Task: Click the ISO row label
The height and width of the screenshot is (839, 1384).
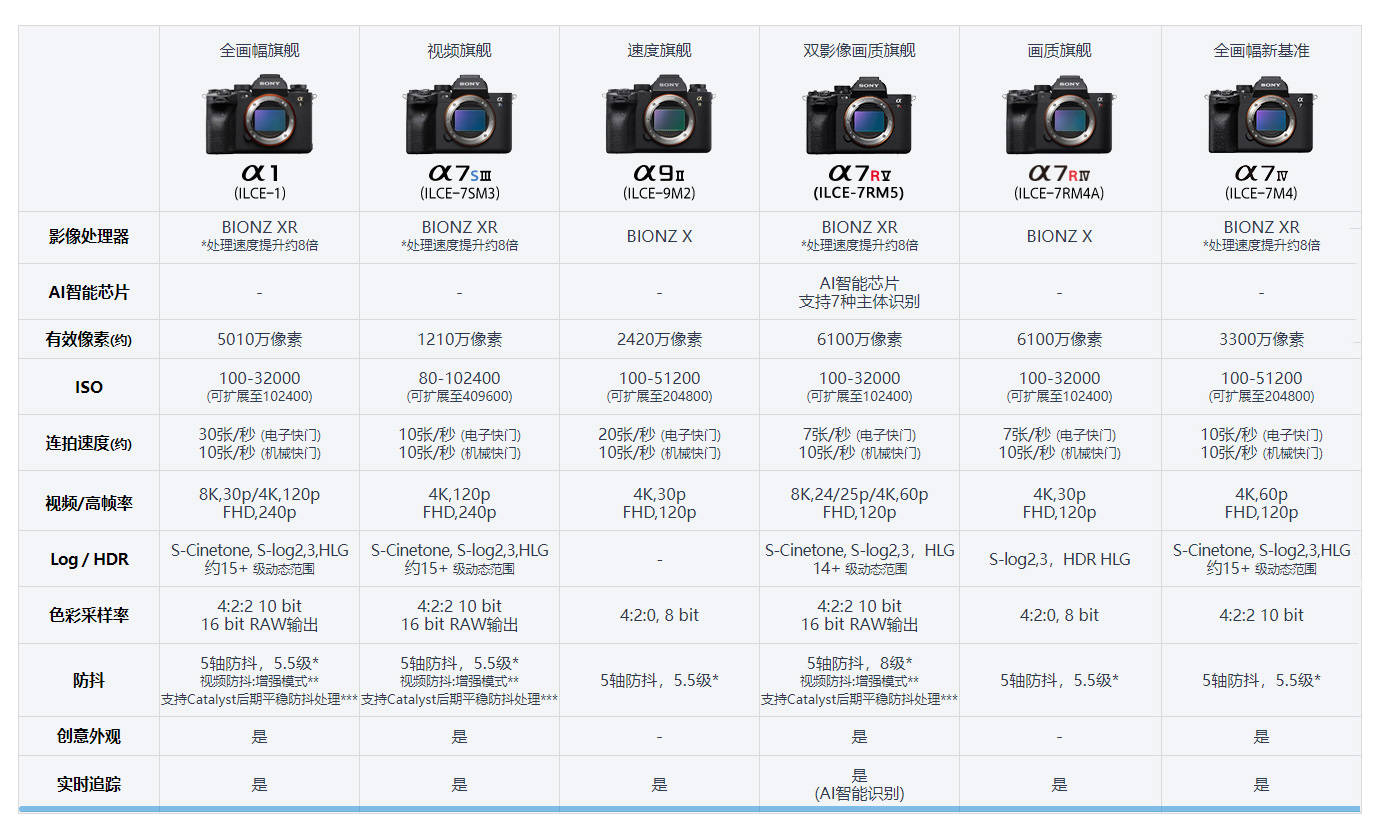Action: coord(89,387)
